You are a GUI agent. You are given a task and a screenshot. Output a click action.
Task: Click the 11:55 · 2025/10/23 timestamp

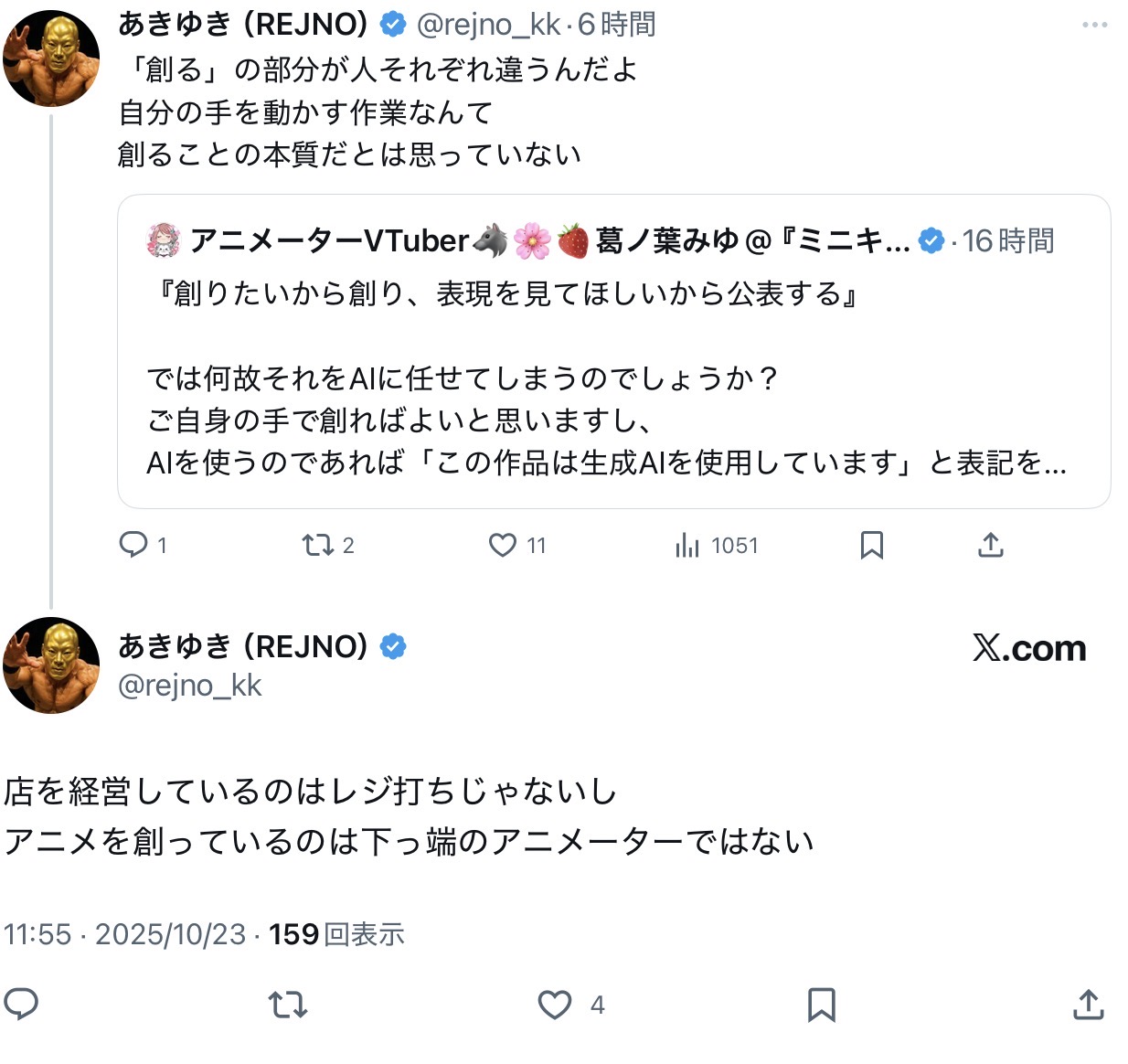click(124, 934)
